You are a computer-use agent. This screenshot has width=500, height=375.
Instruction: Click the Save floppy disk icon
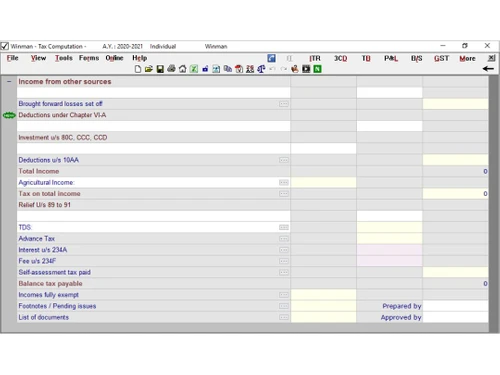pyautogui.click(x=160, y=69)
